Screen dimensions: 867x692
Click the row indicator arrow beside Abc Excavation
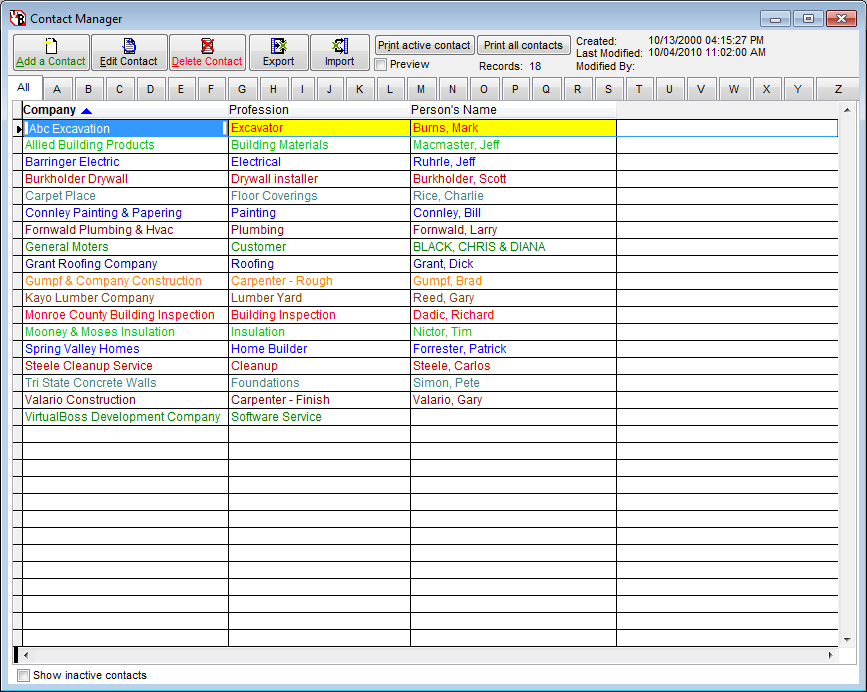tap(18, 129)
